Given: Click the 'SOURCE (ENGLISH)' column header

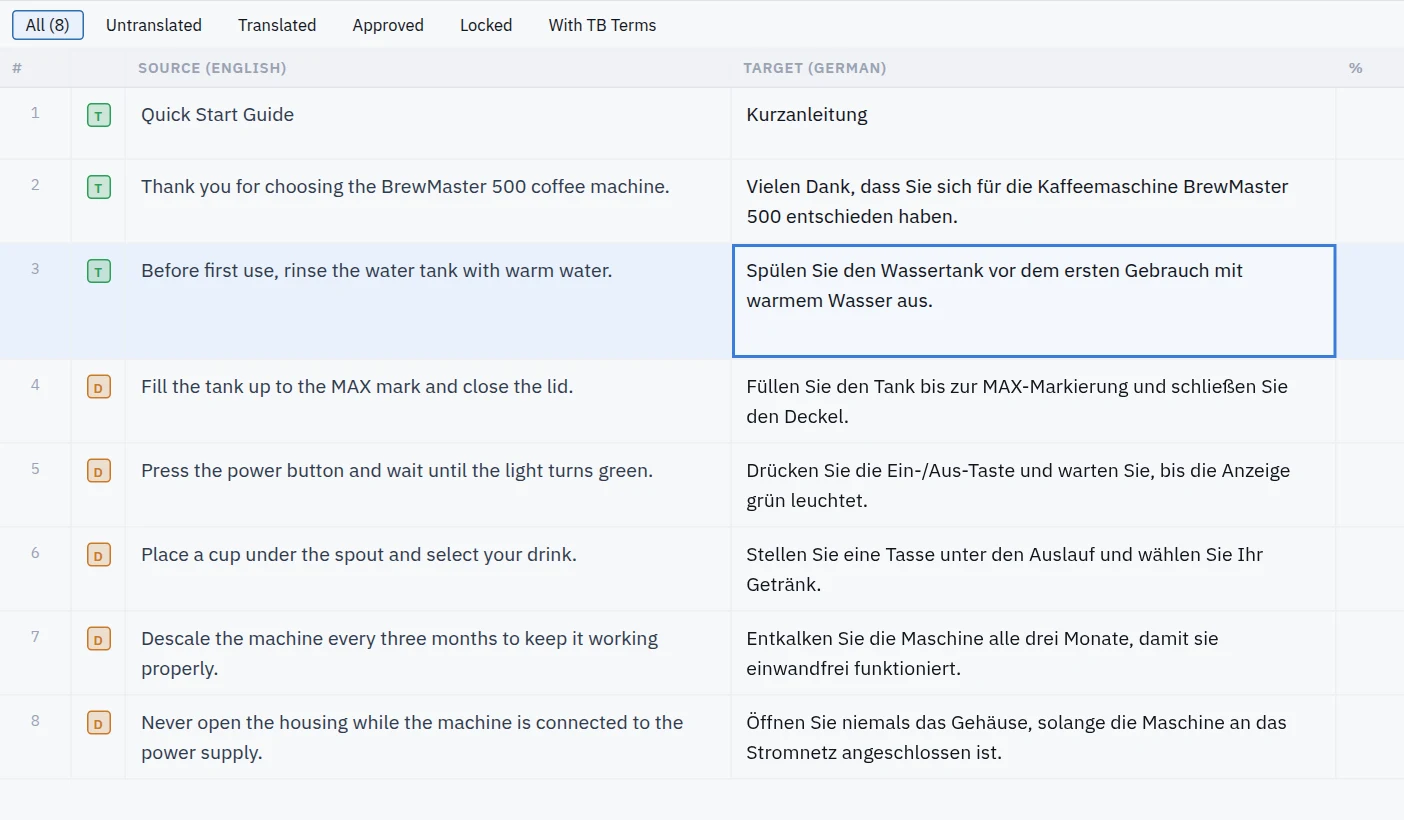Looking at the screenshot, I should (212, 68).
